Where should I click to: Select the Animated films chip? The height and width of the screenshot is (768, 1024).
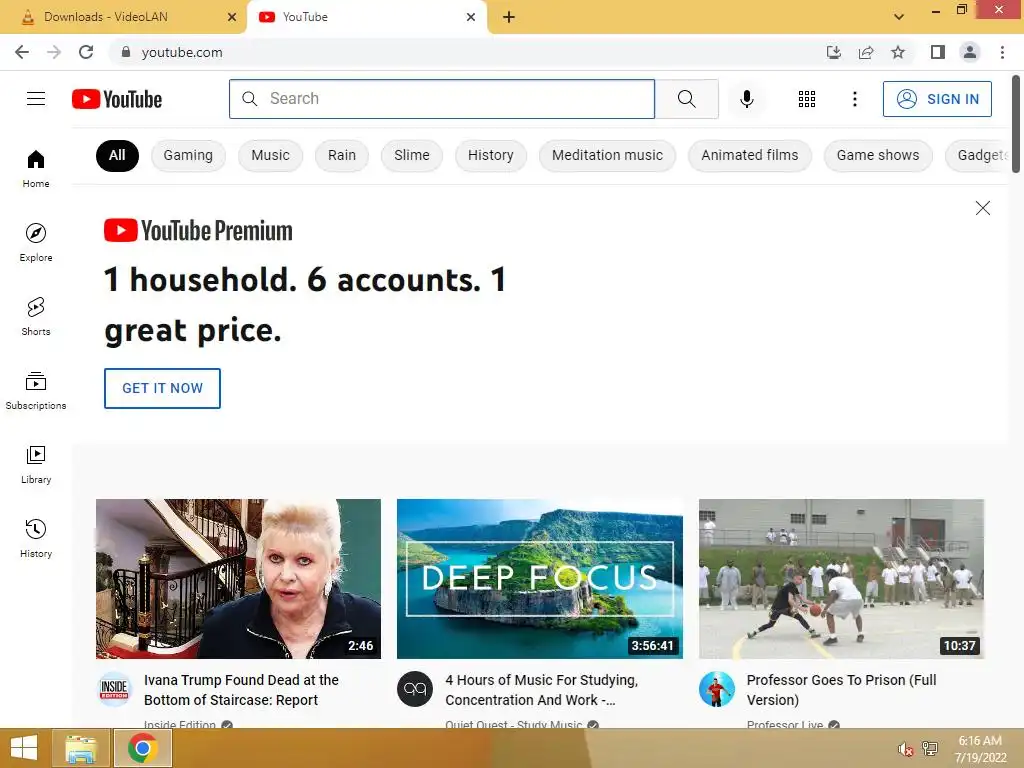click(x=749, y=155)
